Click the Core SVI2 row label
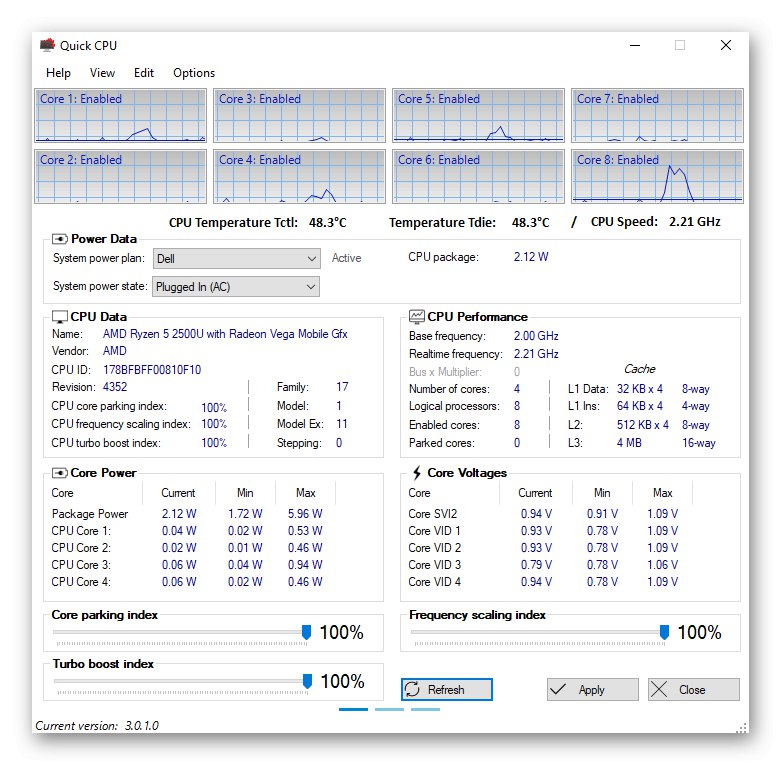 point(432,513)
